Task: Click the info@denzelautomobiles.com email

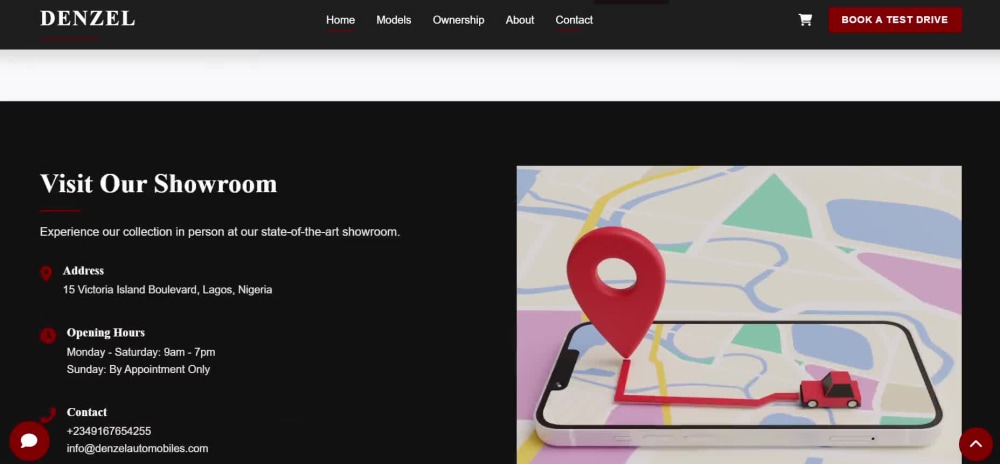Action: [x=137, y=449]
